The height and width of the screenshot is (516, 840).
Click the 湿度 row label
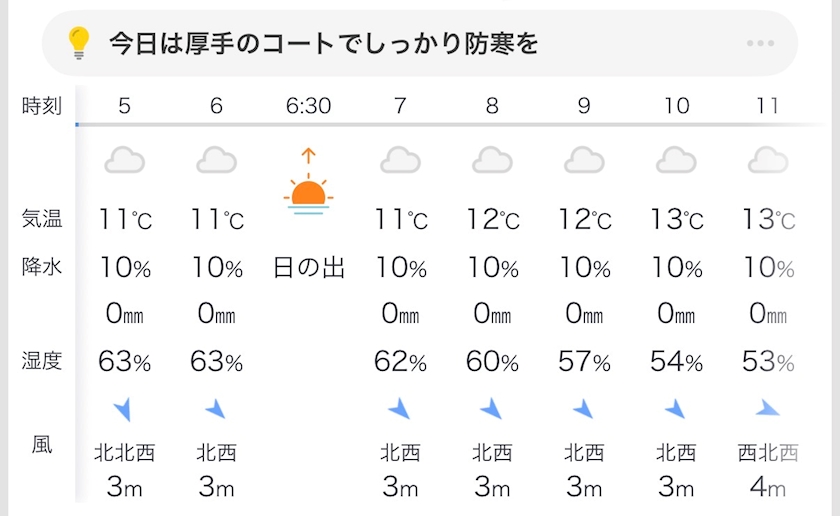(42, 361)
